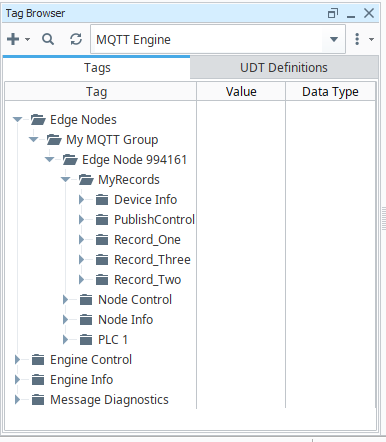Open the add tag dropdown arrow

click(27, 39)
